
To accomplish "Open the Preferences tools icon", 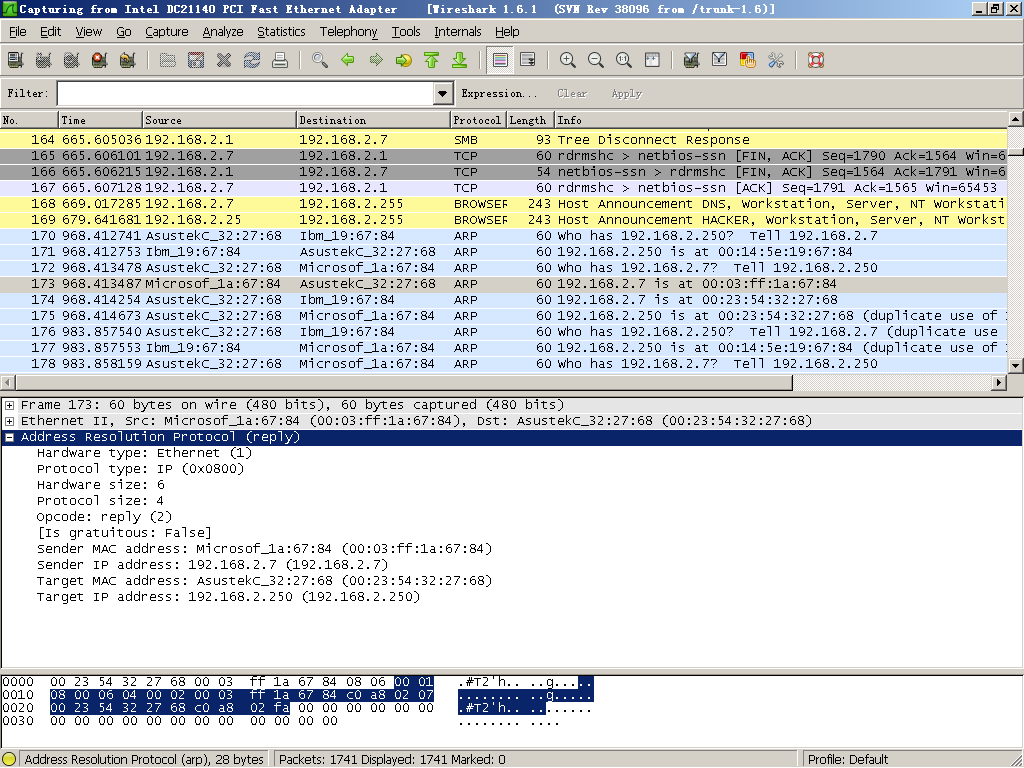I will point(775,60).
